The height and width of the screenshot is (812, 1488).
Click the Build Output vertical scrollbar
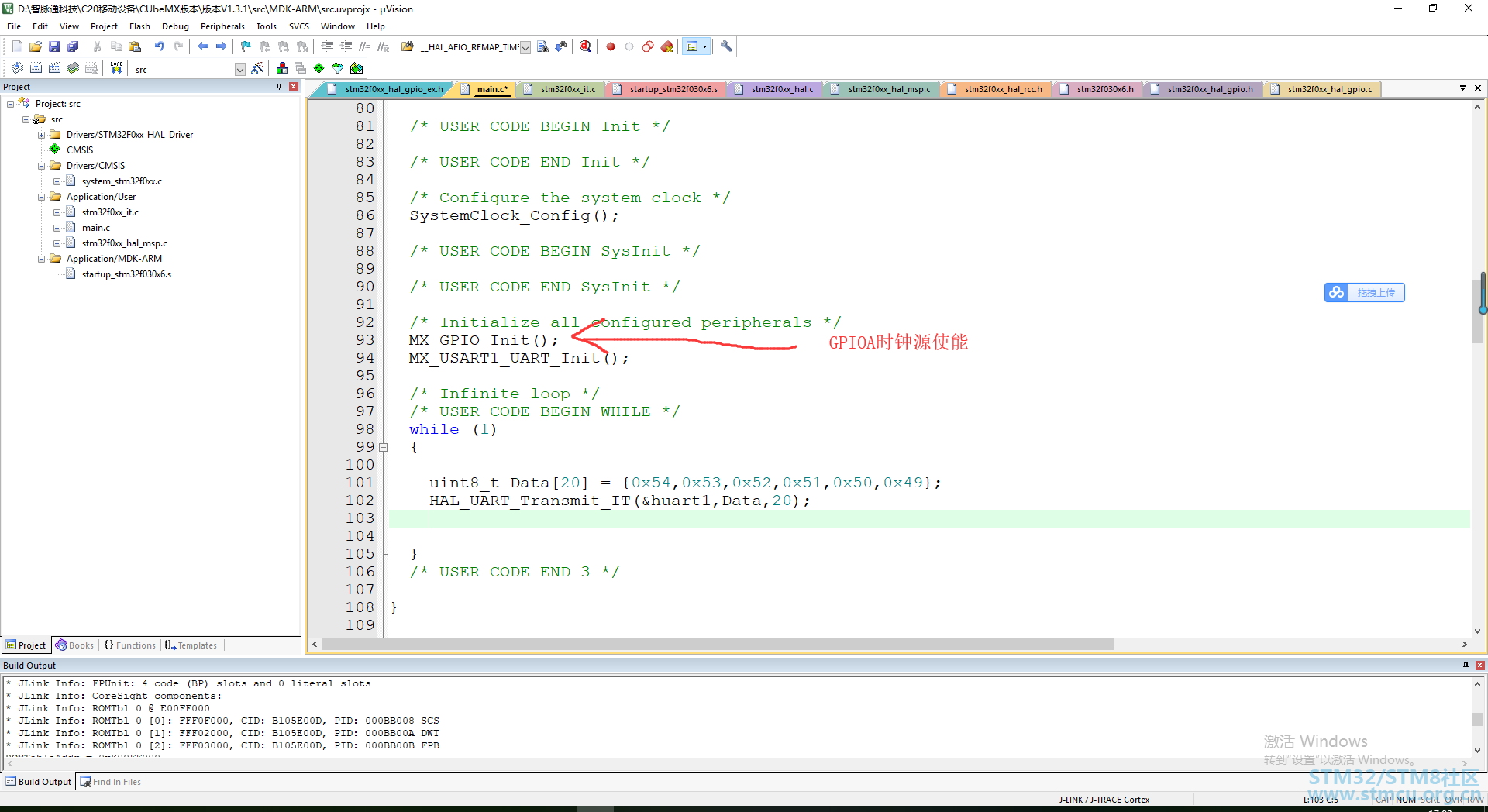coord(1477,717)
